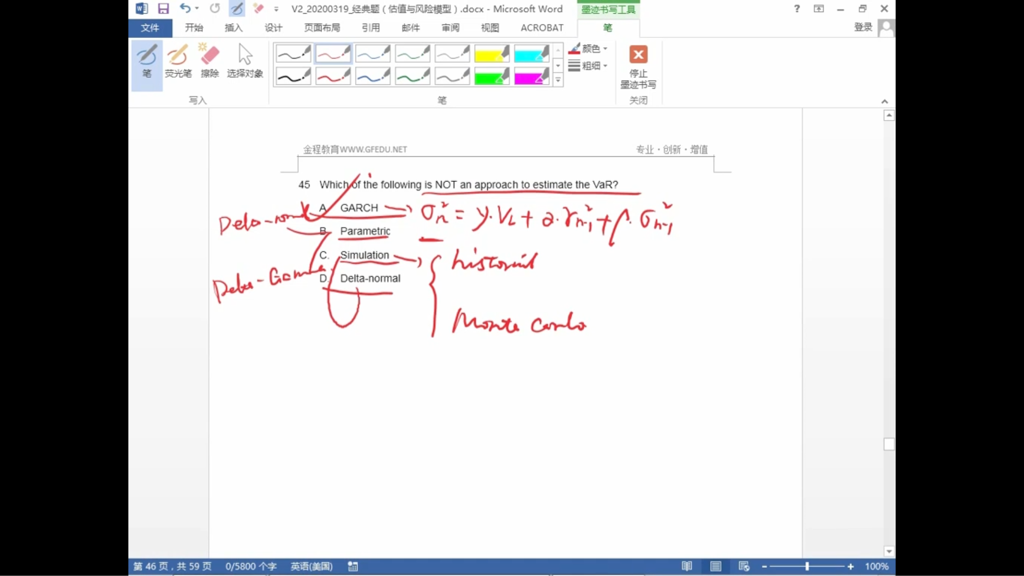Screen dimensions: 1024x576
Task: Switch to the References (引用) tab
Action: [x=370, y=27]
